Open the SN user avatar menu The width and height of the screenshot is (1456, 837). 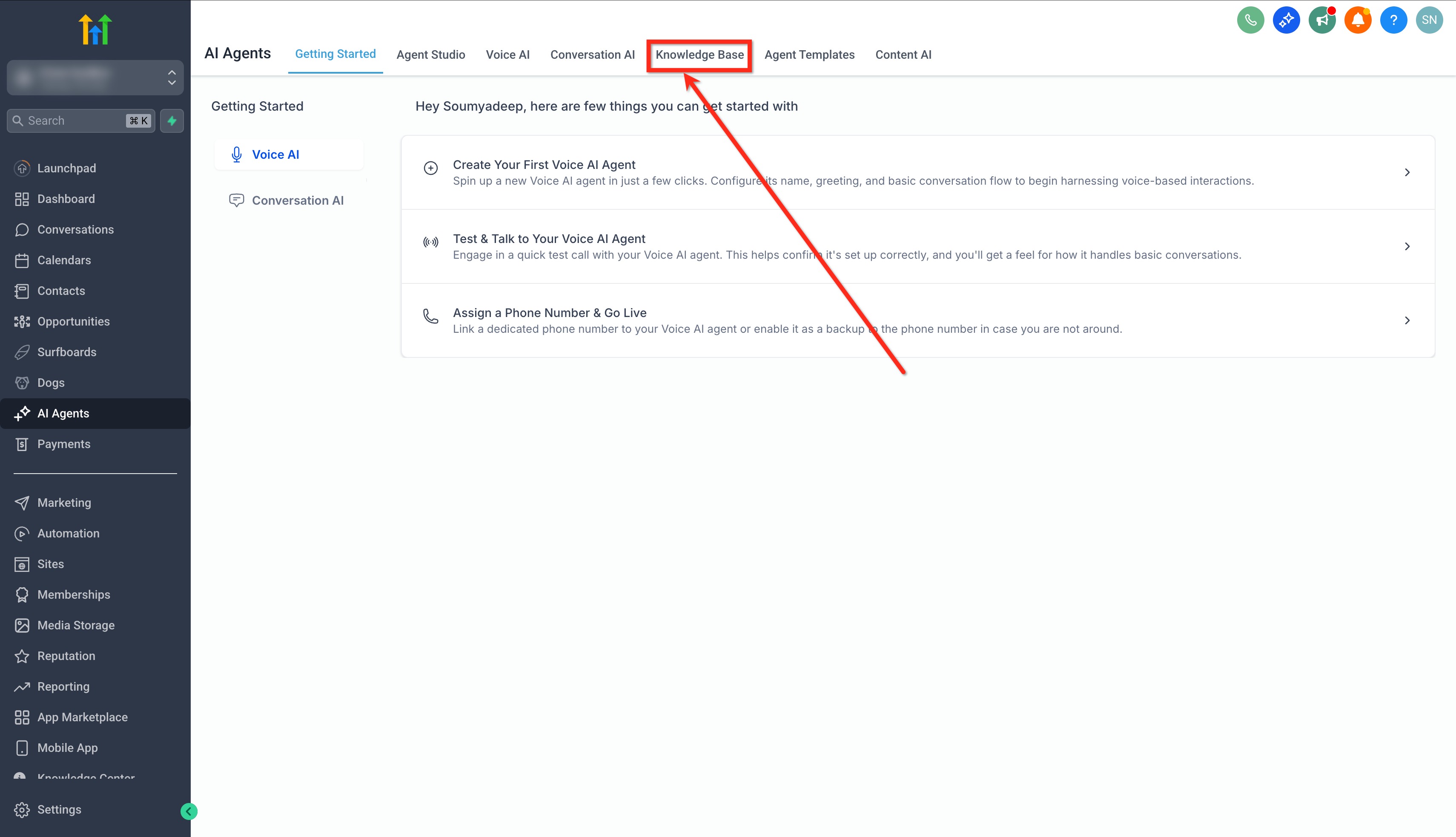click(1429, 21)
